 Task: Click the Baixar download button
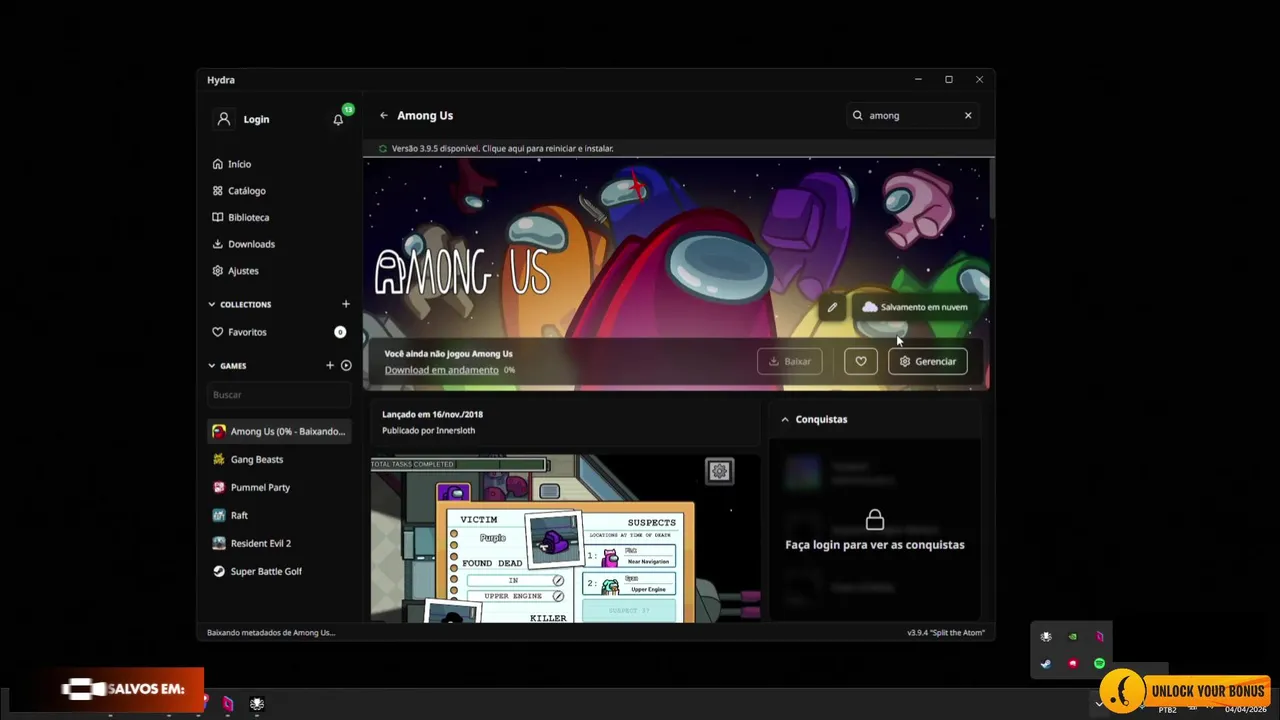pos(789,361)
